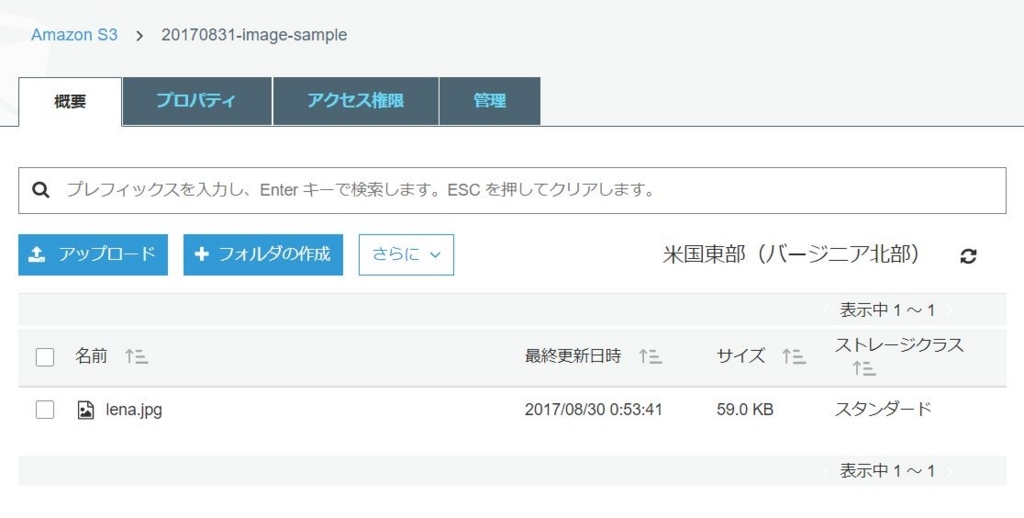1024x518 pixels.
Task: Sort by ストレージクラス using the sort icon
Action: (x=864, y=369)
